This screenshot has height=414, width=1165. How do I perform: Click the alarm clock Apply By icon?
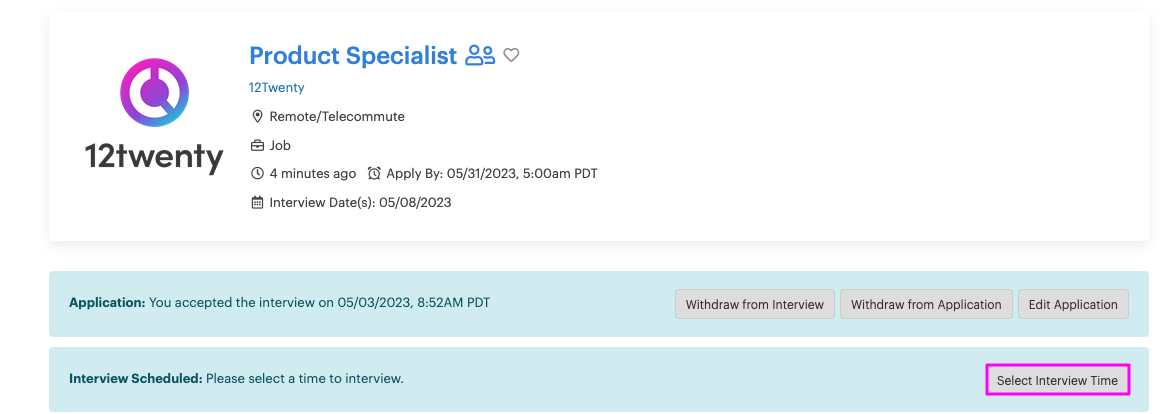click(374, 173)
